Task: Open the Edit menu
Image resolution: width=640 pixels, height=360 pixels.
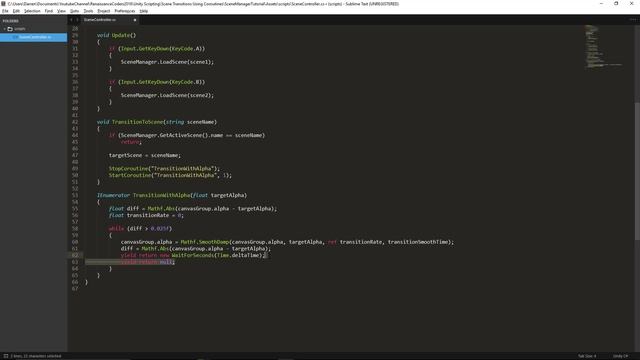Action: point(16,11)
